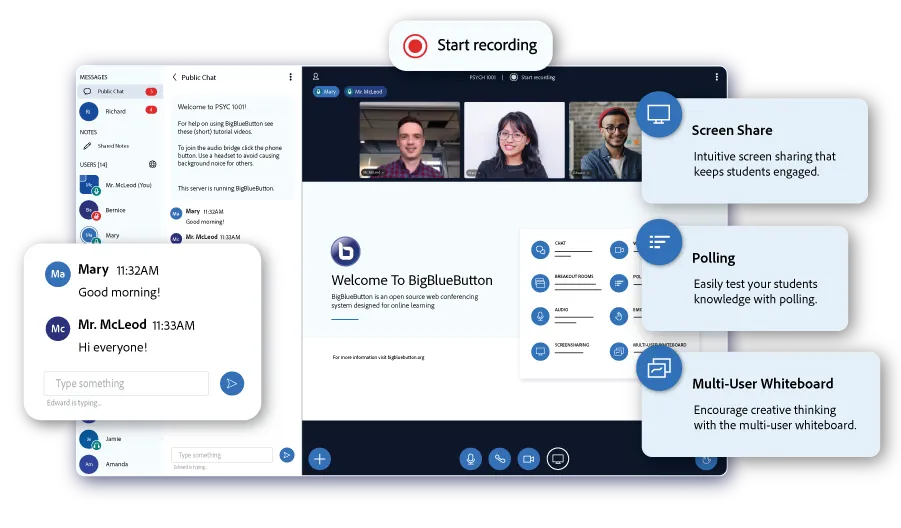The image size is (901, 528).
Task: Click the Screen Share card heading
Action: pyautogui.click(x=731, y=130)
